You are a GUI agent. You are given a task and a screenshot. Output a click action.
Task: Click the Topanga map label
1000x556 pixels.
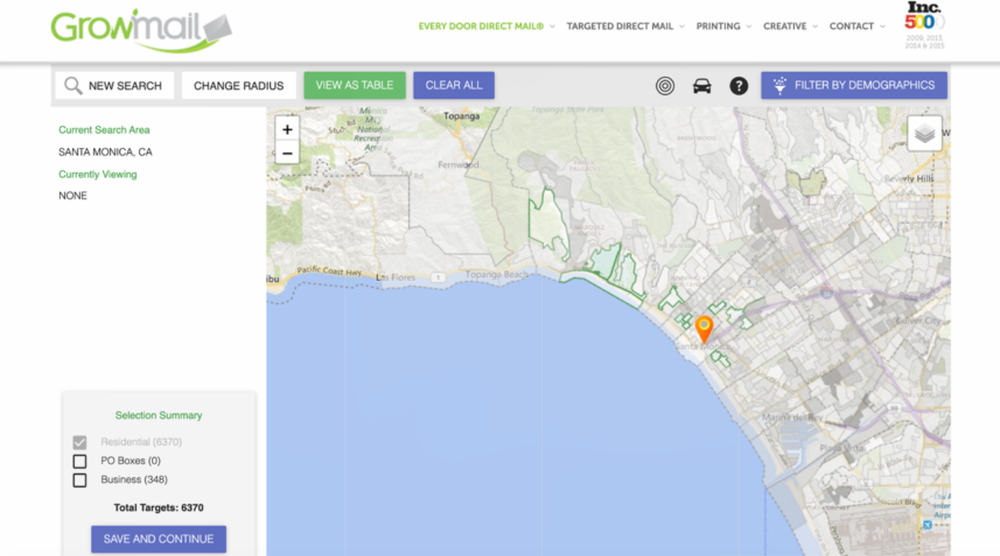[461, 116]
